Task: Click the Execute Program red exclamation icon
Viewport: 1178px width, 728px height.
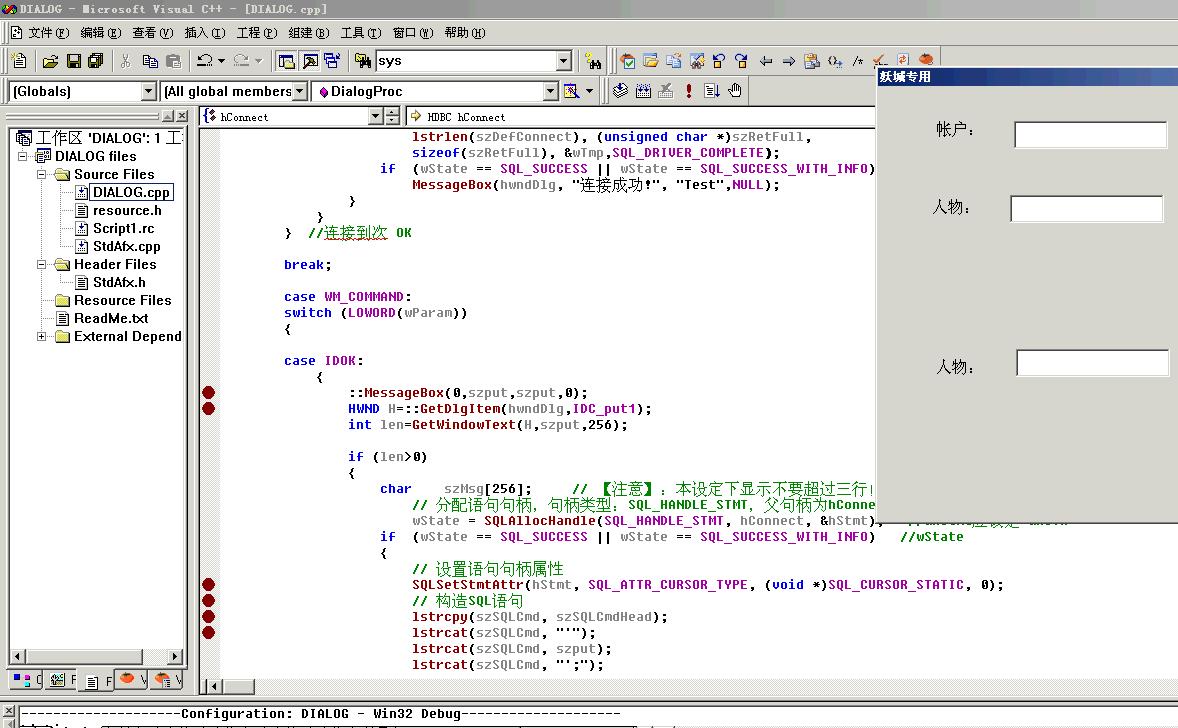Action: pyautogui.click(x=689, y=91)
